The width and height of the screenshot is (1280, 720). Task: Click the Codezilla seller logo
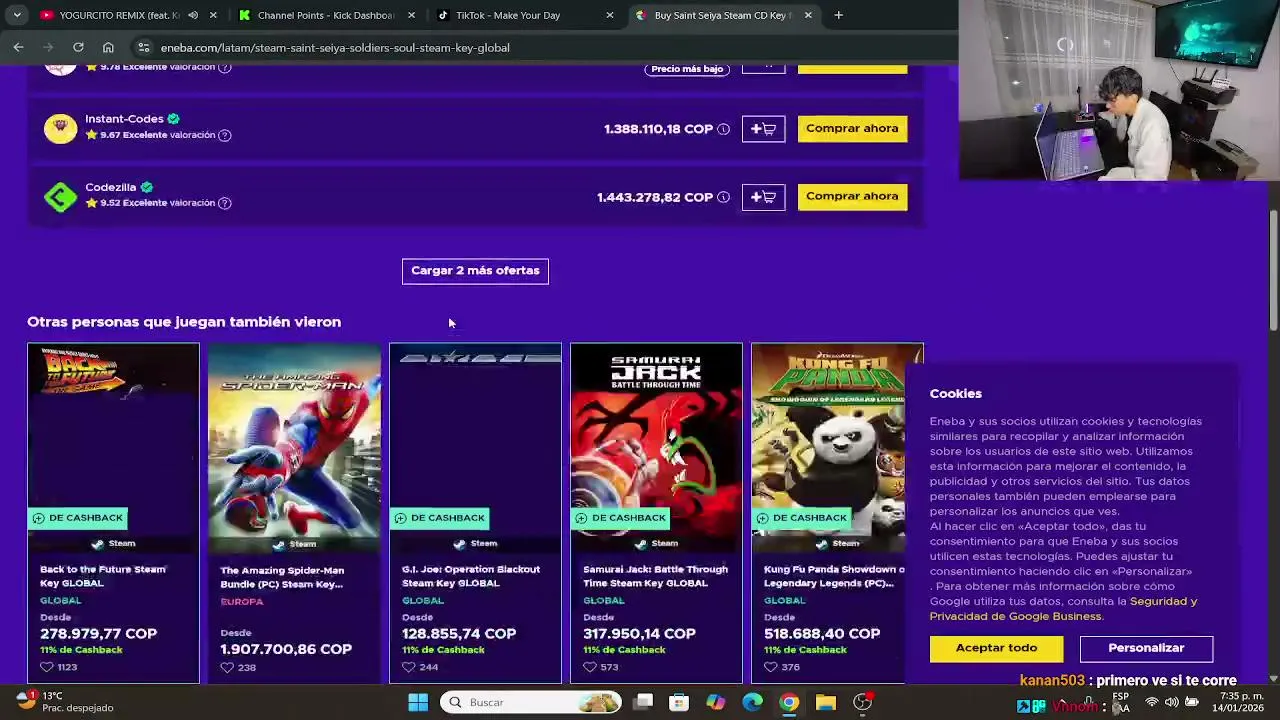[x=60, y=196]
